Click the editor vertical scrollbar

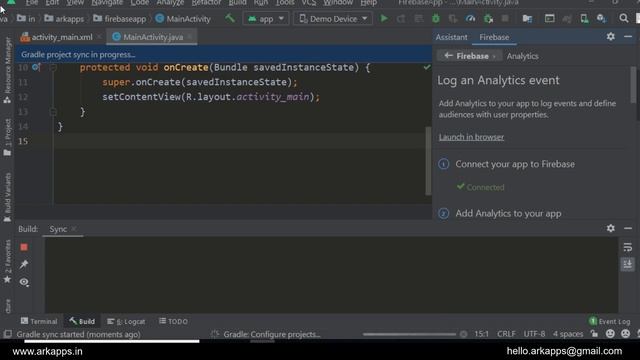[428, 161]
